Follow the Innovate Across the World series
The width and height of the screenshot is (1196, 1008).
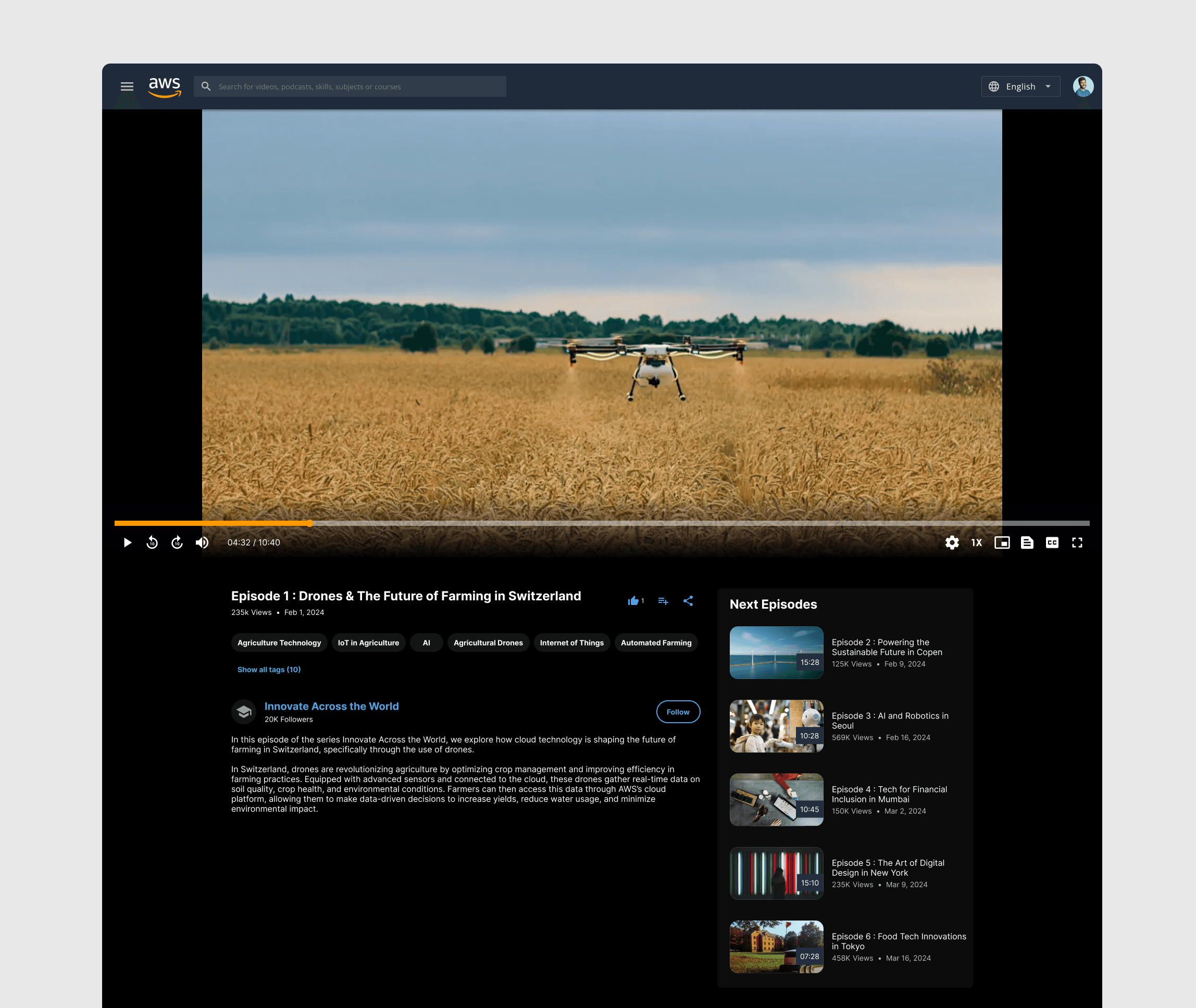pyautogui.click(x=678, y=711)
